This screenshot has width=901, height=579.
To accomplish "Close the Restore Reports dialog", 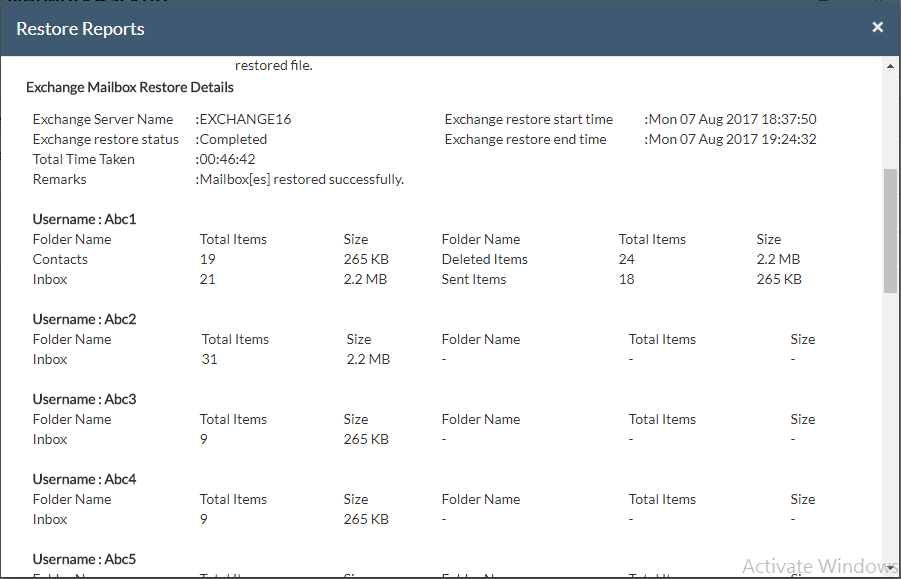I will (x=877, y=27).
